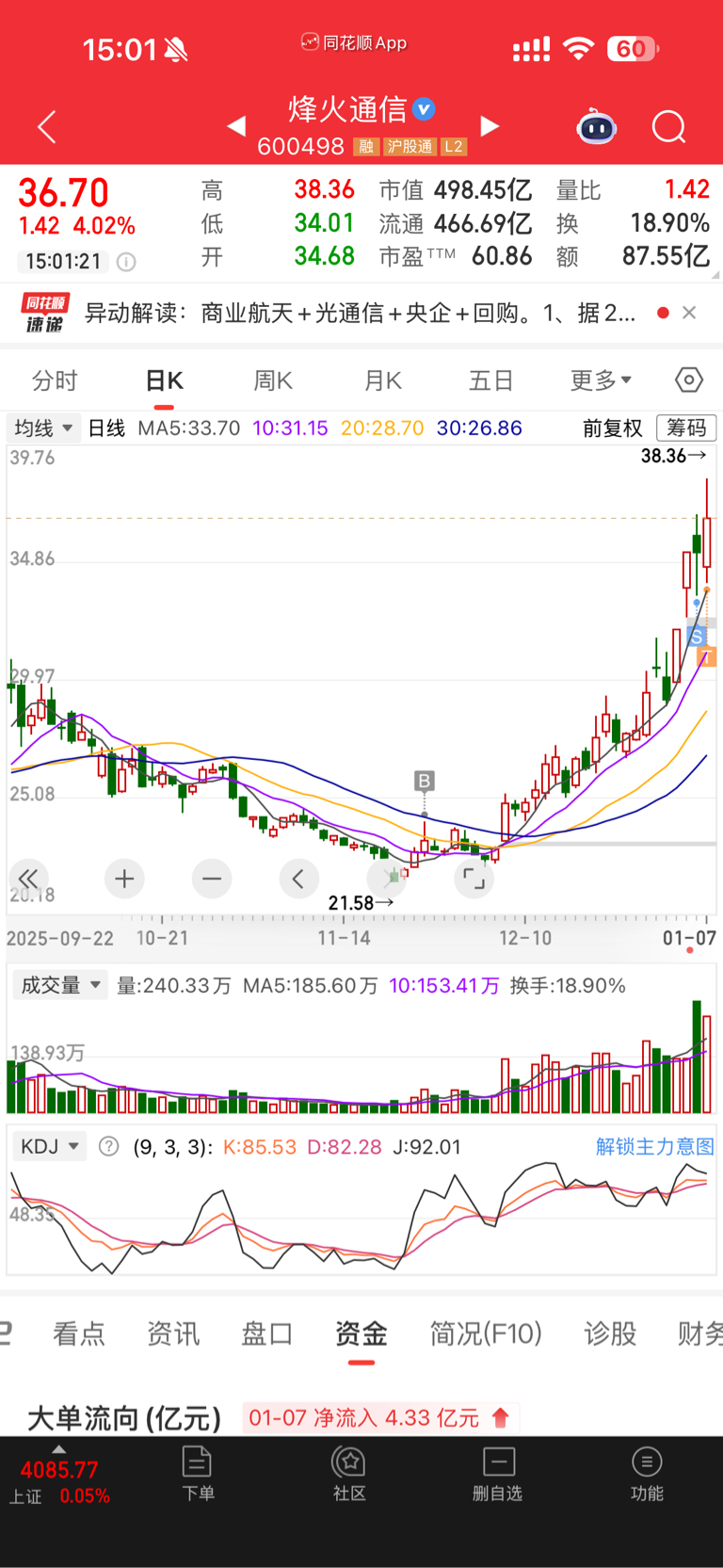Viewport: 723px width, 1568px height.
Task: Open KDJ indicator dropdown
Action: [49, 1146]
